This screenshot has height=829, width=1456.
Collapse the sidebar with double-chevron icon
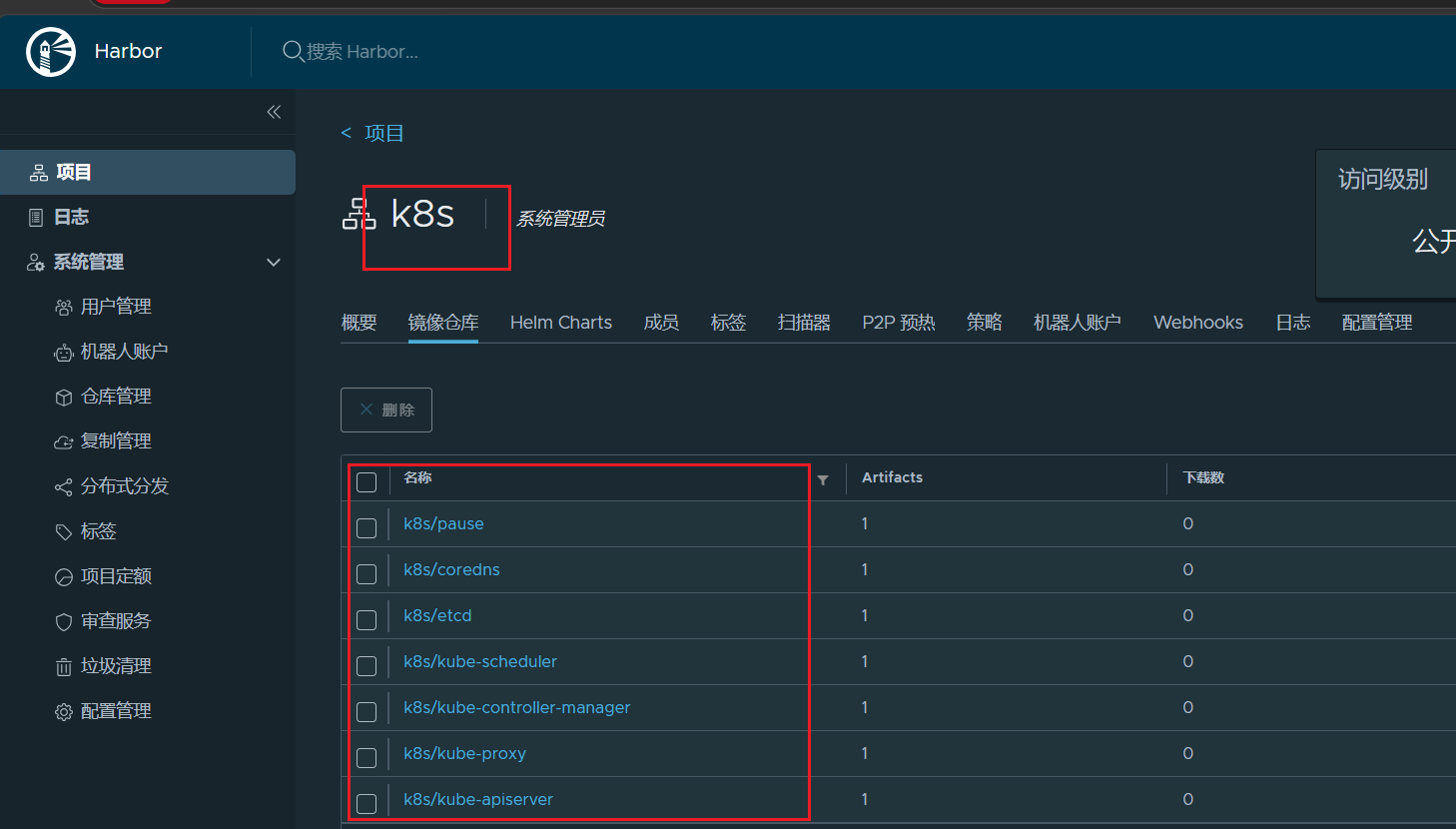274,112
